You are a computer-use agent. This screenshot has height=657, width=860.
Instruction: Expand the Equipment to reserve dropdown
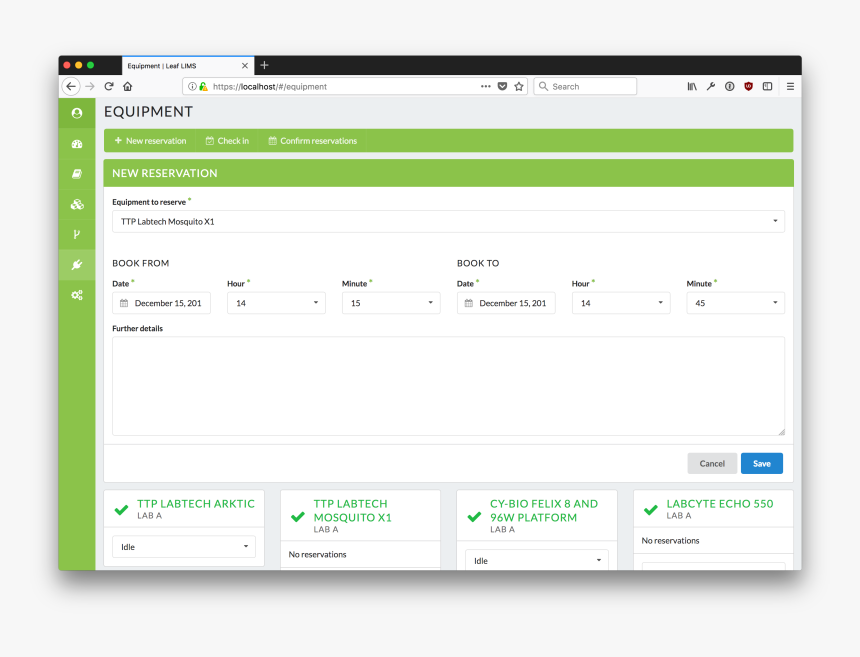coord(448,221)
